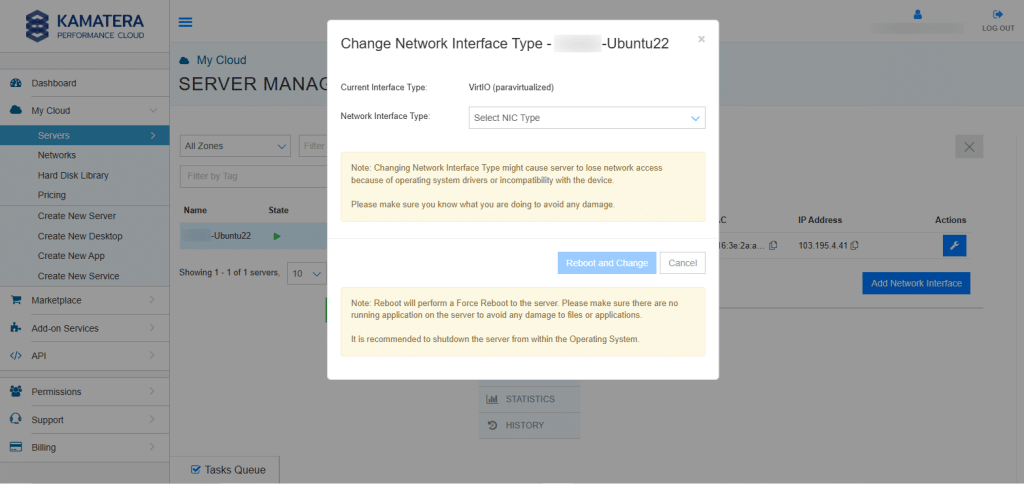1024x484 pixels.
Task: Close the dialog with X icon
Action: (701, 40)
